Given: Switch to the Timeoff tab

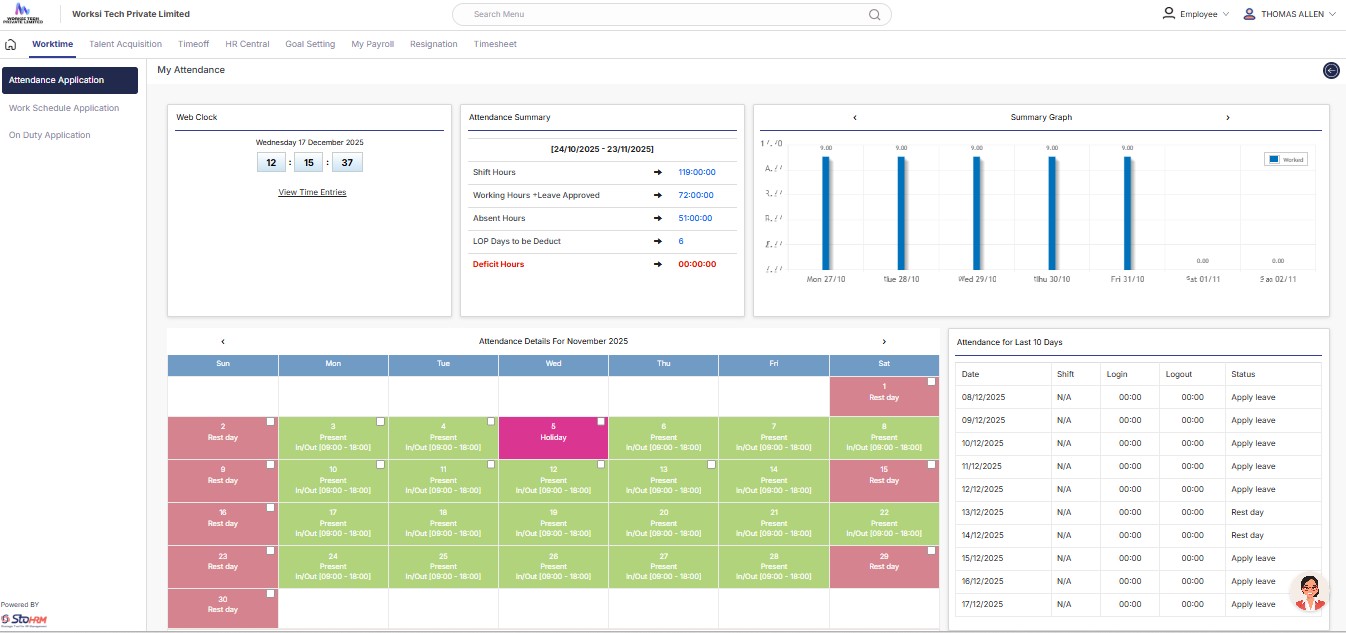Looking at the screenshot, I should point(193,44).
